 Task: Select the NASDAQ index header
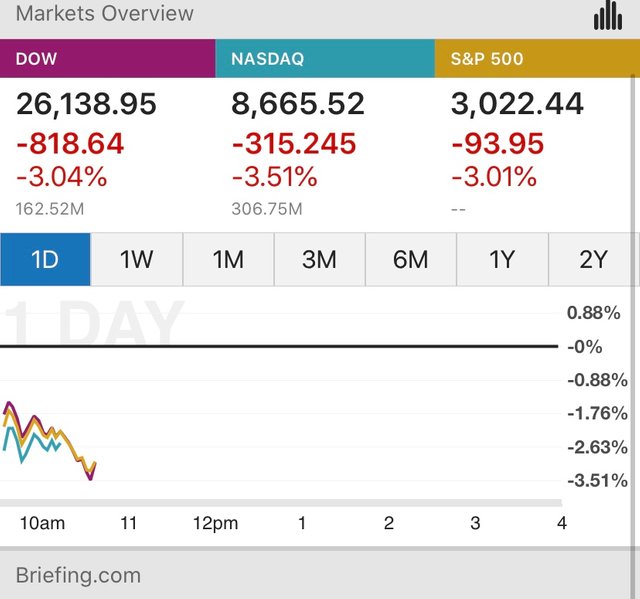click(x=324, y=59)
